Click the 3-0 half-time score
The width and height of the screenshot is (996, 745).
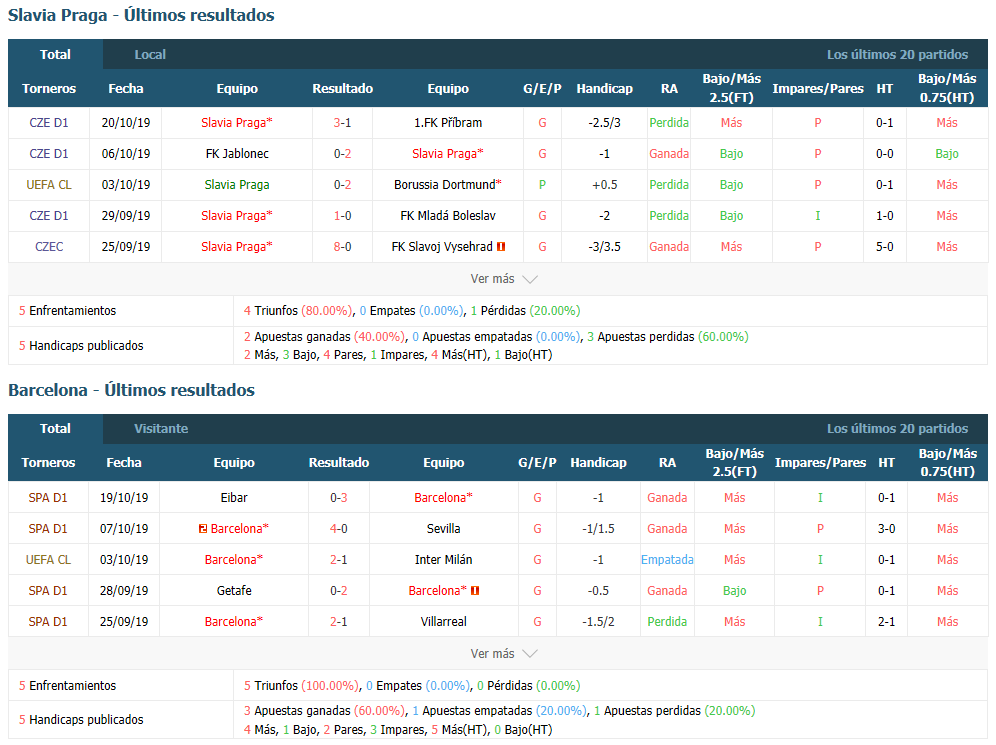(887, 528)
